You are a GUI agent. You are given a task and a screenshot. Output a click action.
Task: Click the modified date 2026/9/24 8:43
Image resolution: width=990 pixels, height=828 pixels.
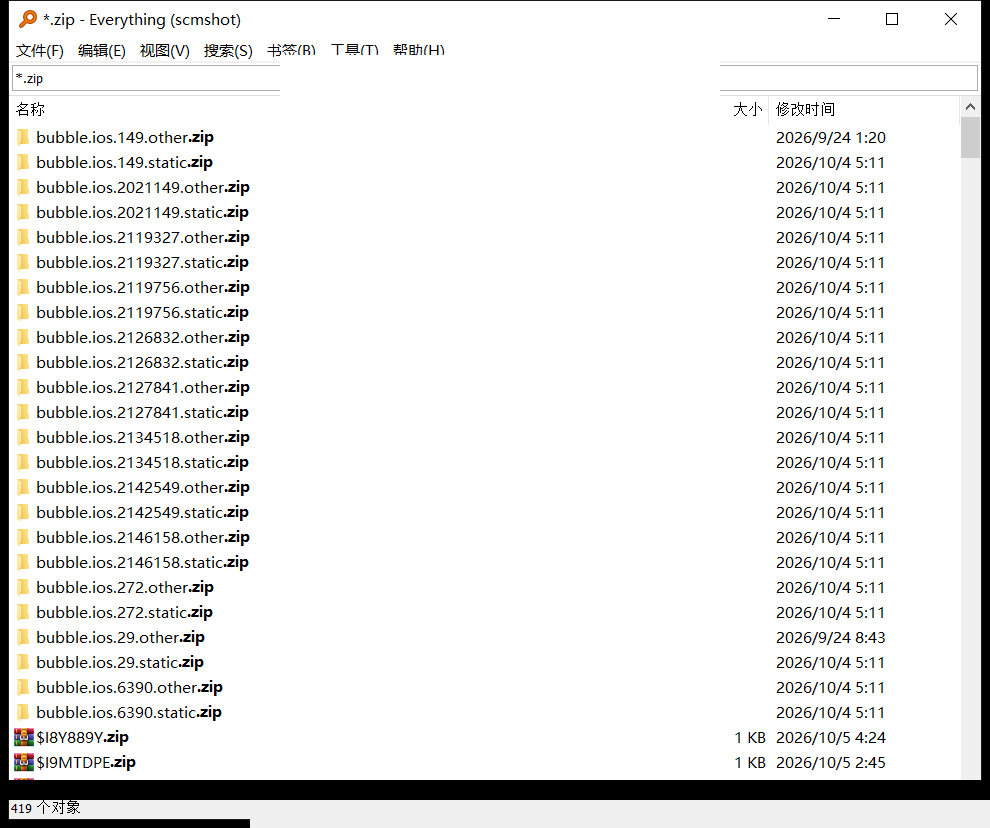[831, 637]
